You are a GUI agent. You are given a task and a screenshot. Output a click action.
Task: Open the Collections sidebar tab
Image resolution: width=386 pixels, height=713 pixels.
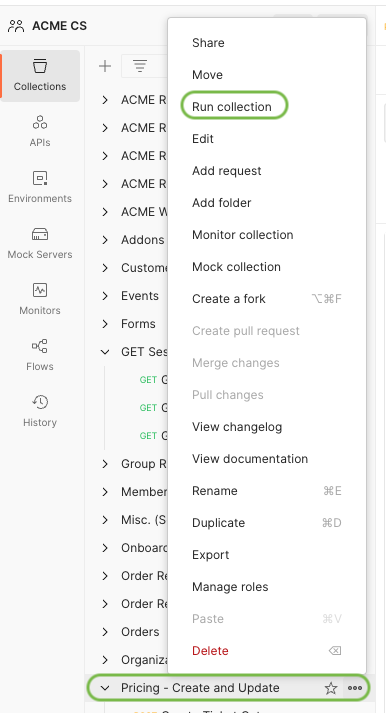tap(40, 75)
